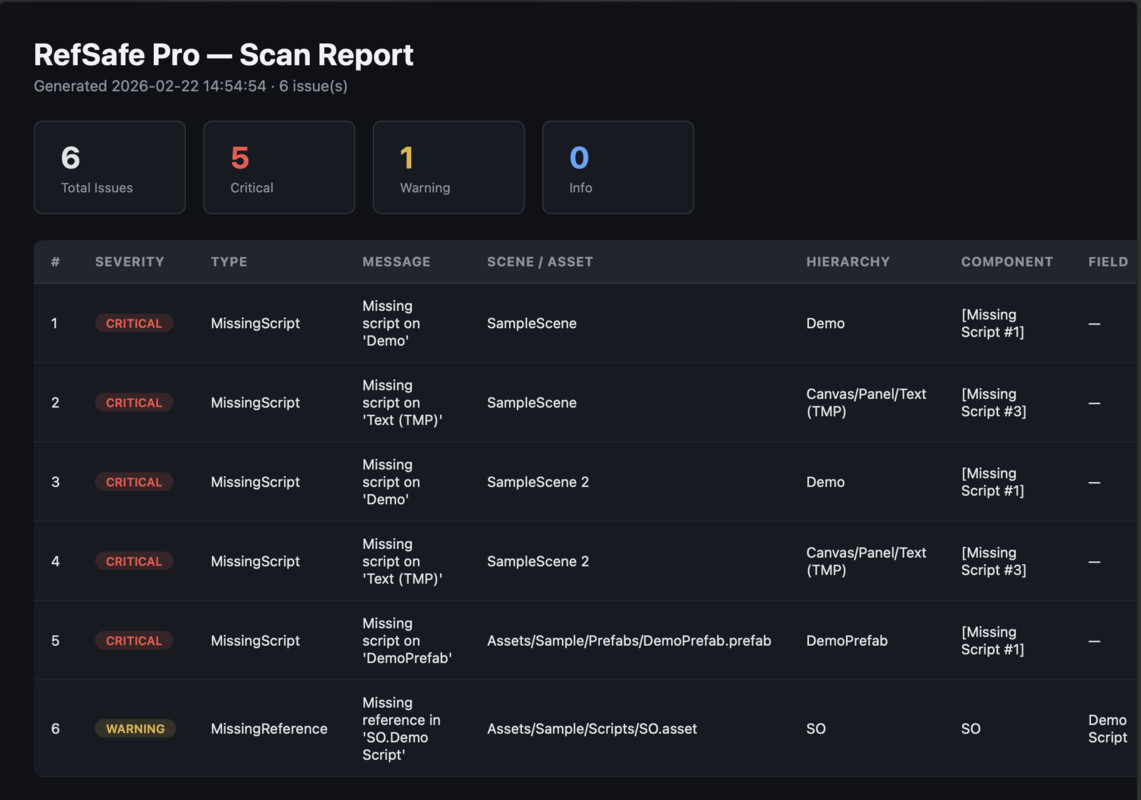Viewport: 1141px width, 800px height.
Task: Click SampleScene 2 in row 3
Action: (538, 482)
